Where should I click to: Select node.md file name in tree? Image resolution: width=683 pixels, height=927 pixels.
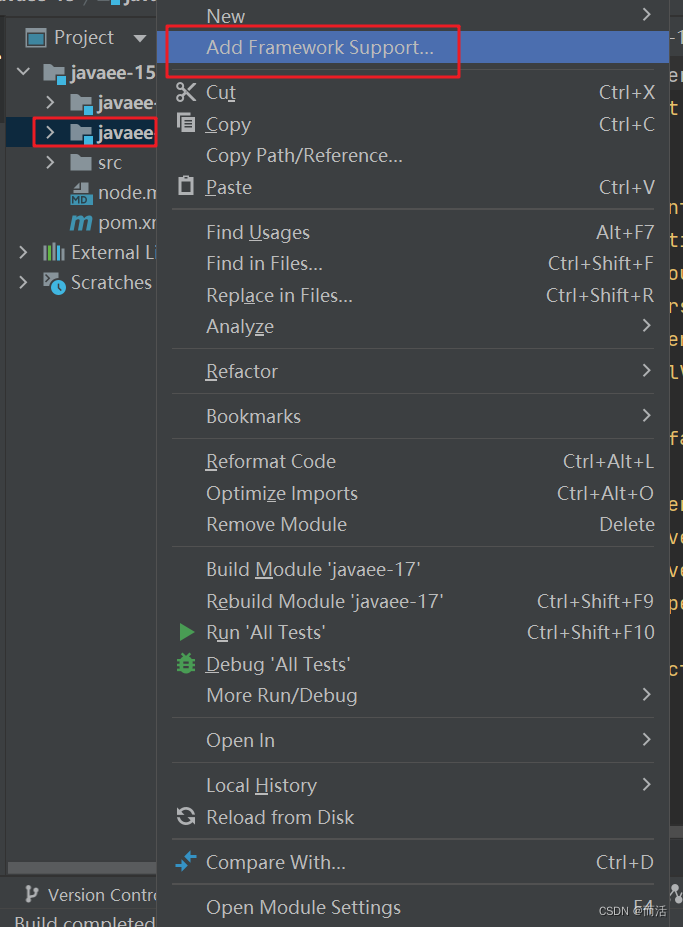coord(127,193)
